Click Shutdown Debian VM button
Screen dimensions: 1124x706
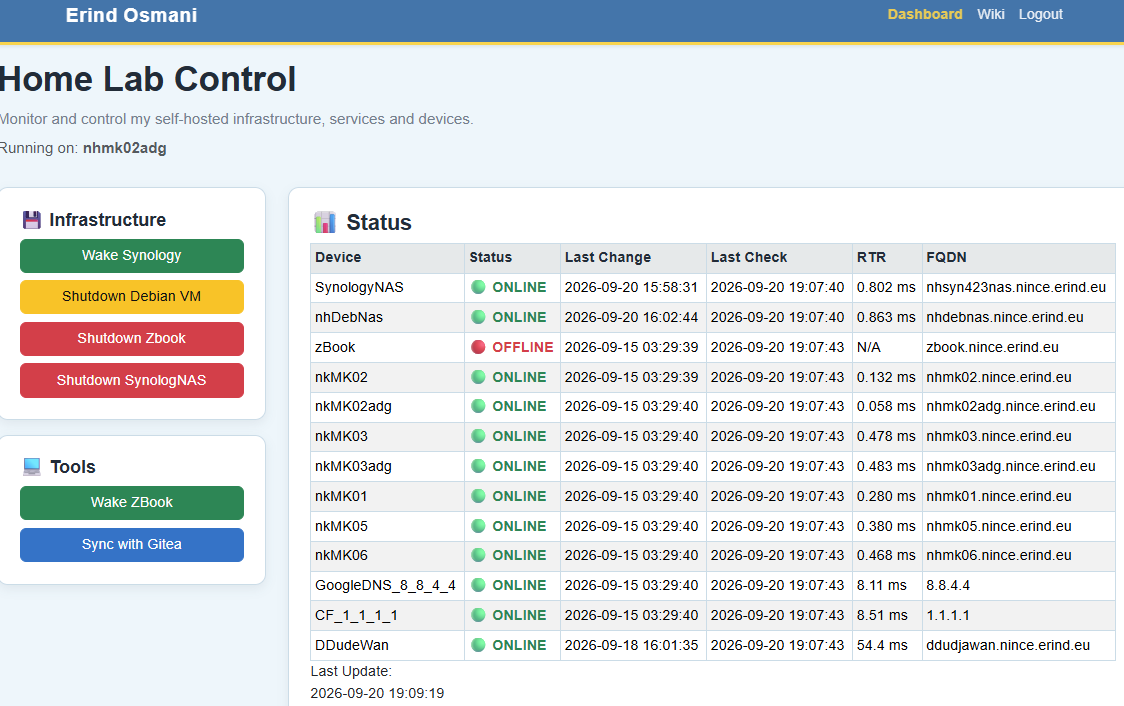tap(132, 297)
